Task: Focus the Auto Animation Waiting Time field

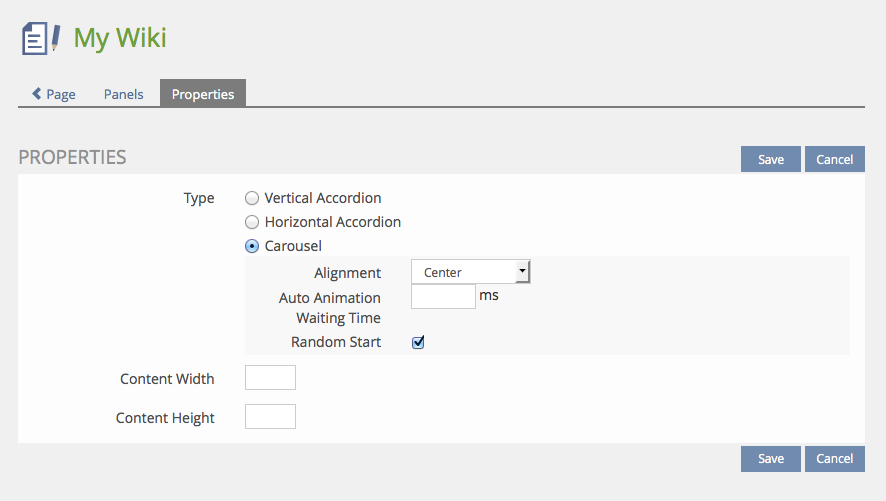Action: (443, 296)
